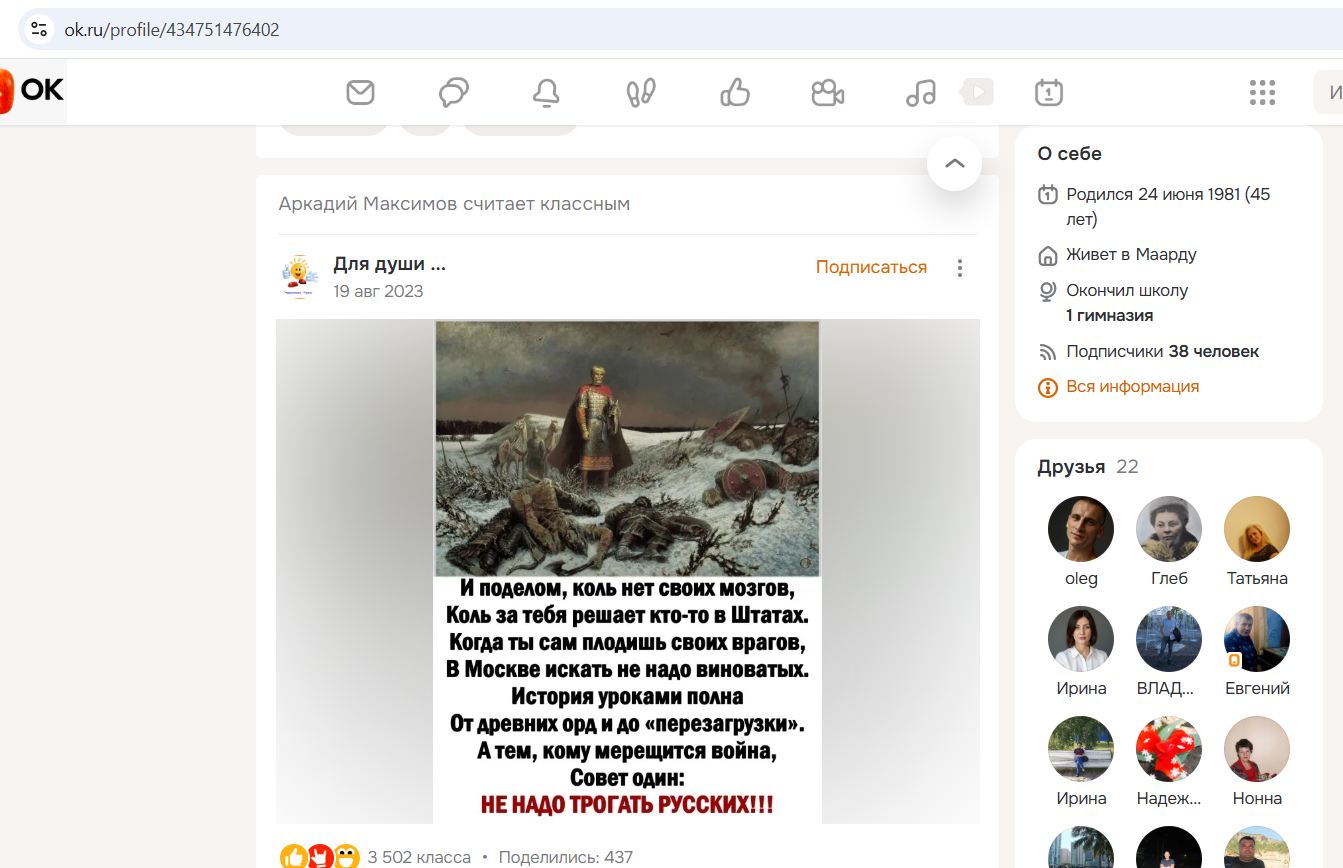Open the calendar icon in top bar
This screenshot has height=868, width=1343.
[x=1048, y=93]
